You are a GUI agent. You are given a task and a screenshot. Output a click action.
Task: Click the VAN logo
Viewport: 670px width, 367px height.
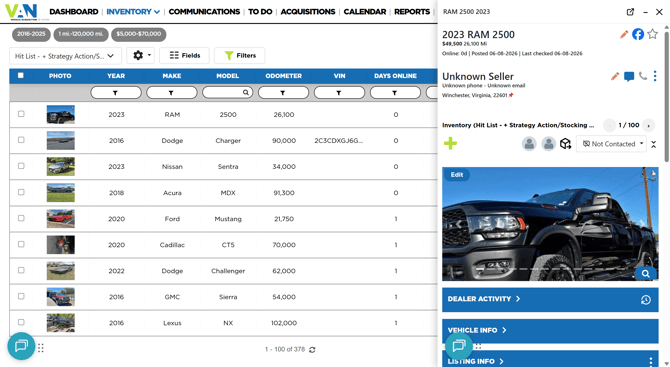coord(21,12)
